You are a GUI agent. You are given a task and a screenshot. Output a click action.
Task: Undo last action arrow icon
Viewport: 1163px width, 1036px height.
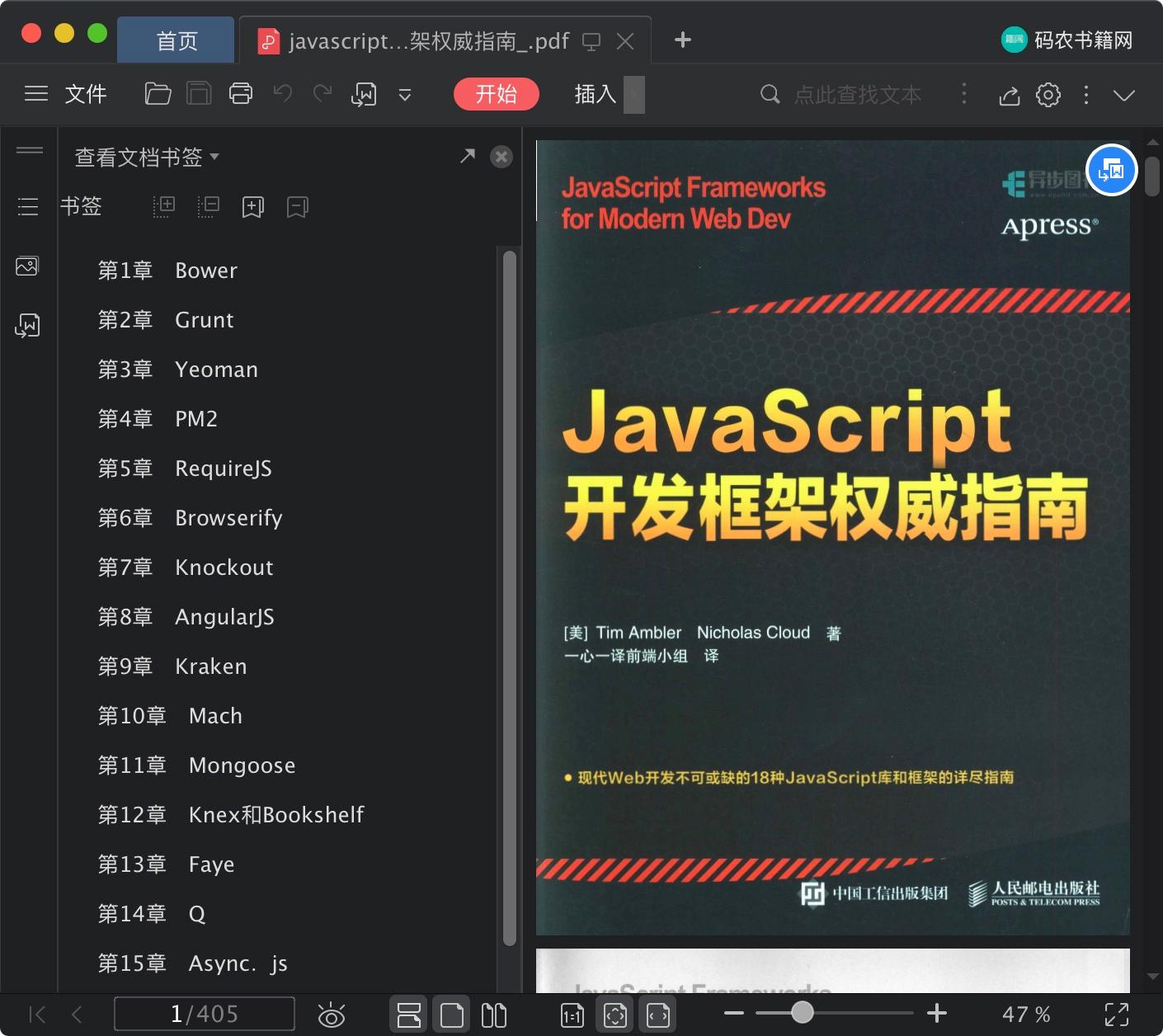(283, 94)
